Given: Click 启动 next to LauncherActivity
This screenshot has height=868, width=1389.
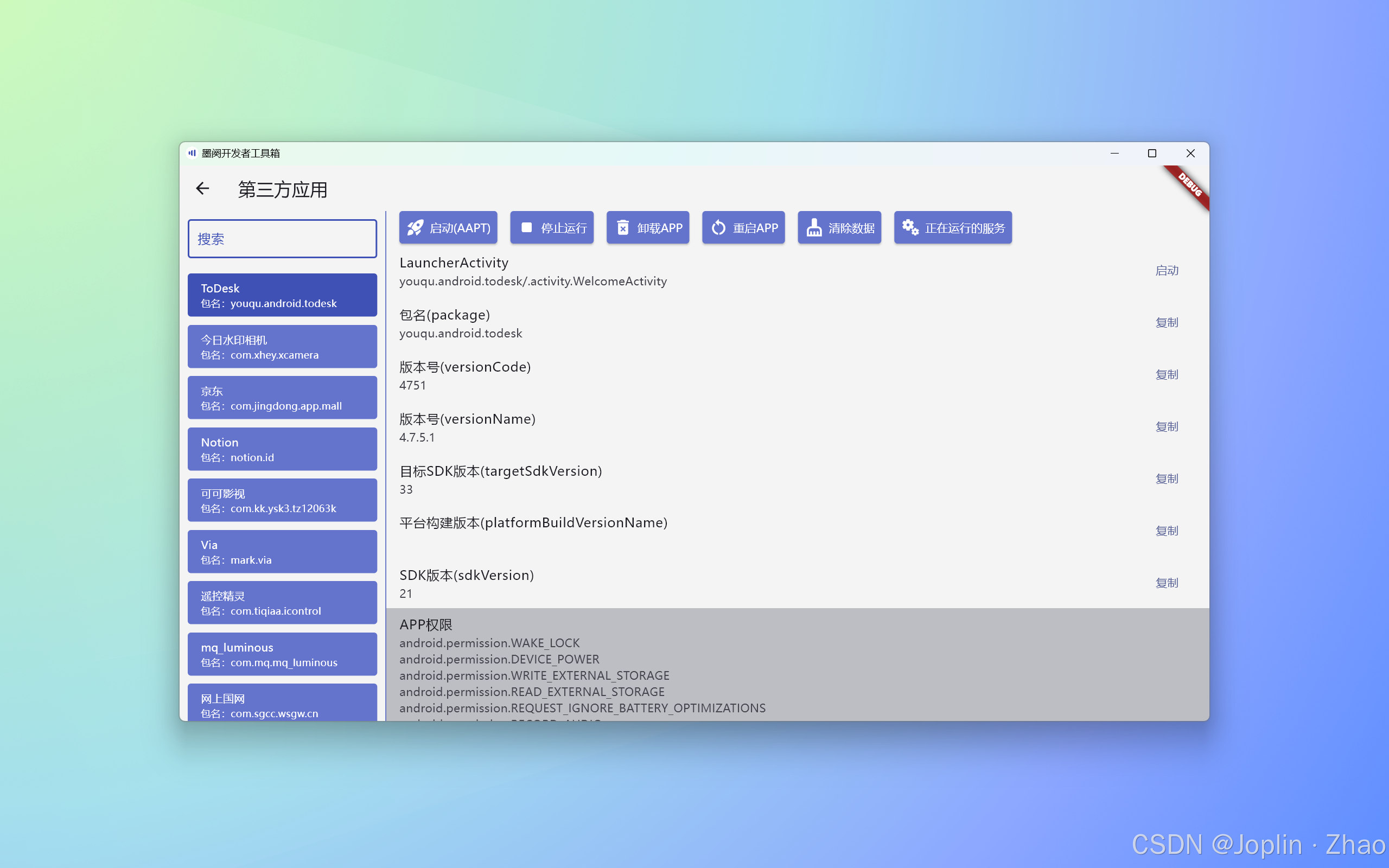Looking at the screenshot, I should pos(1167,271).
